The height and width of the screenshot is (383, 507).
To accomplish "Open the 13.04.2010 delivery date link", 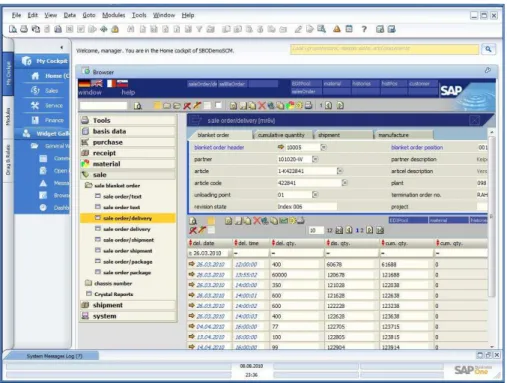I will tap(211, 337).
